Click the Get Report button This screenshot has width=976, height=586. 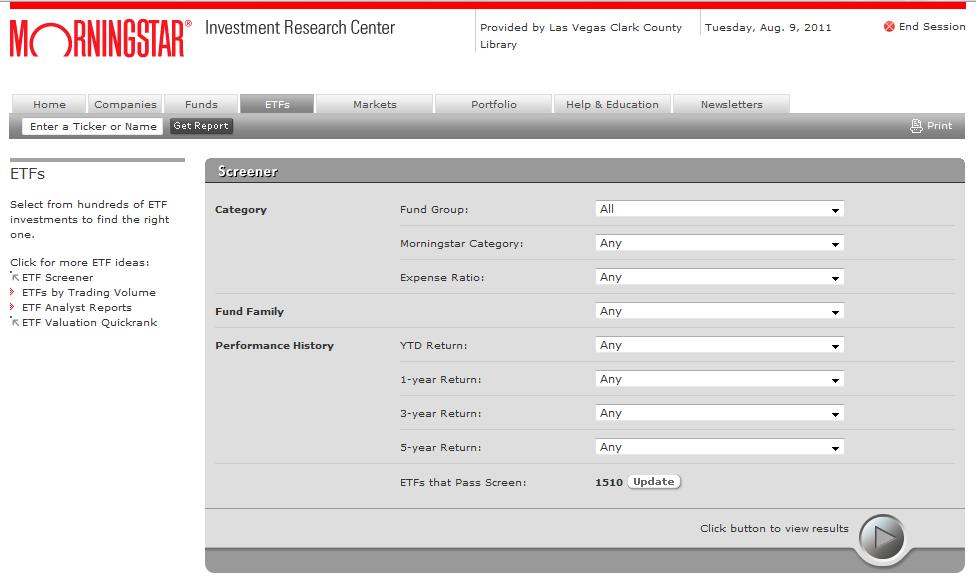pos(200,126)
